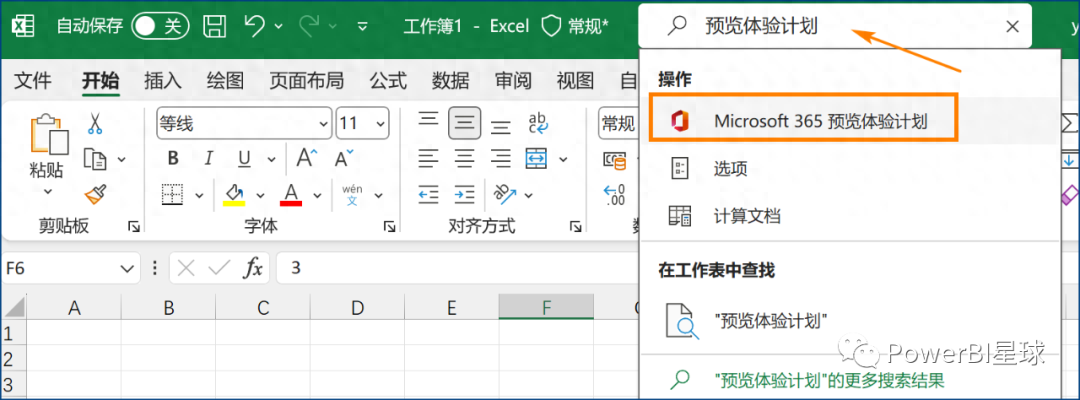
Task: Click the Undo arrow icon
Action: (x=254, y=26)
